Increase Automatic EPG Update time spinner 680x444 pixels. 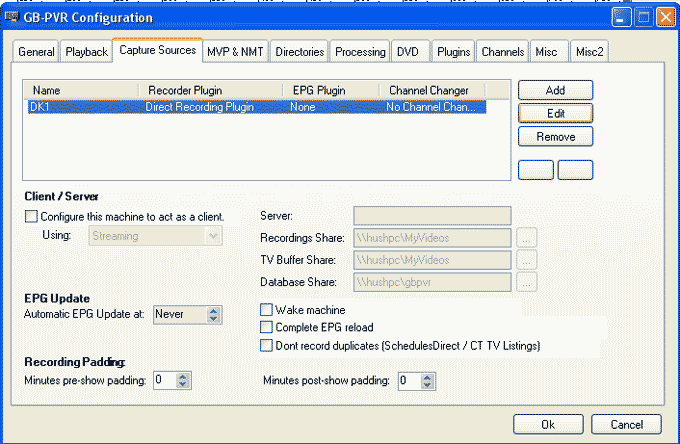213,311
